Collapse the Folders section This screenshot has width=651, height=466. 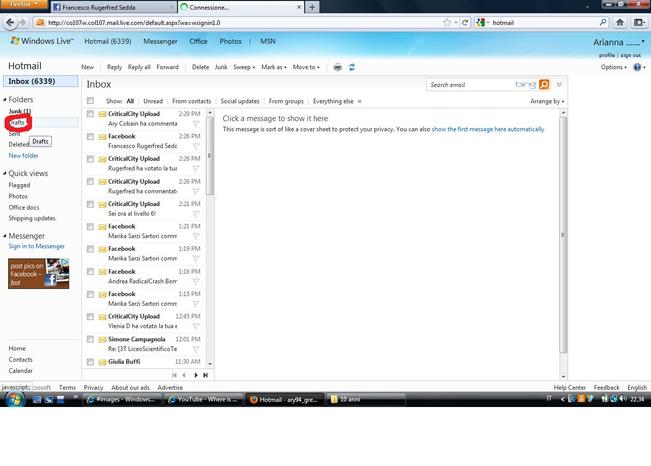(5, 99)
